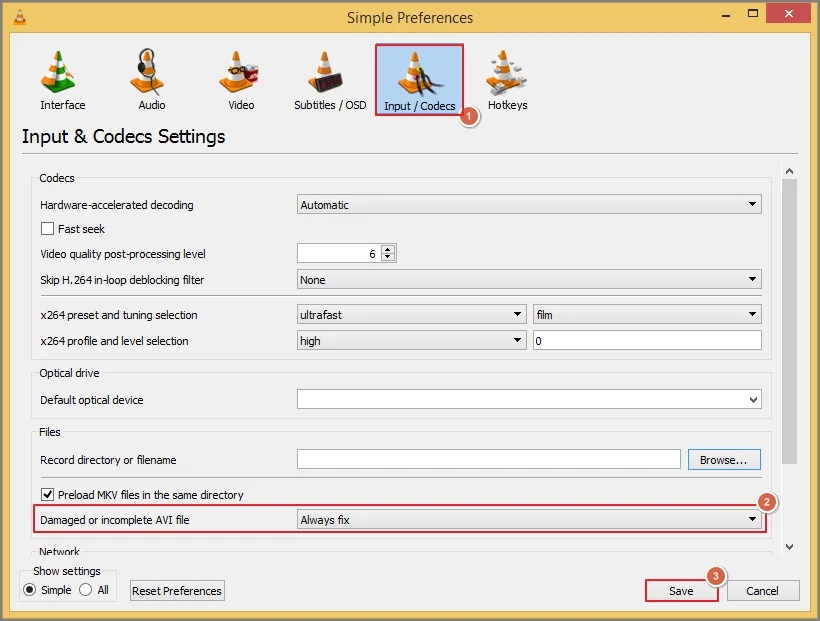Open the x264 tuning dropdown showing film
Screen dimensions: 820x621
pos(647,314)
